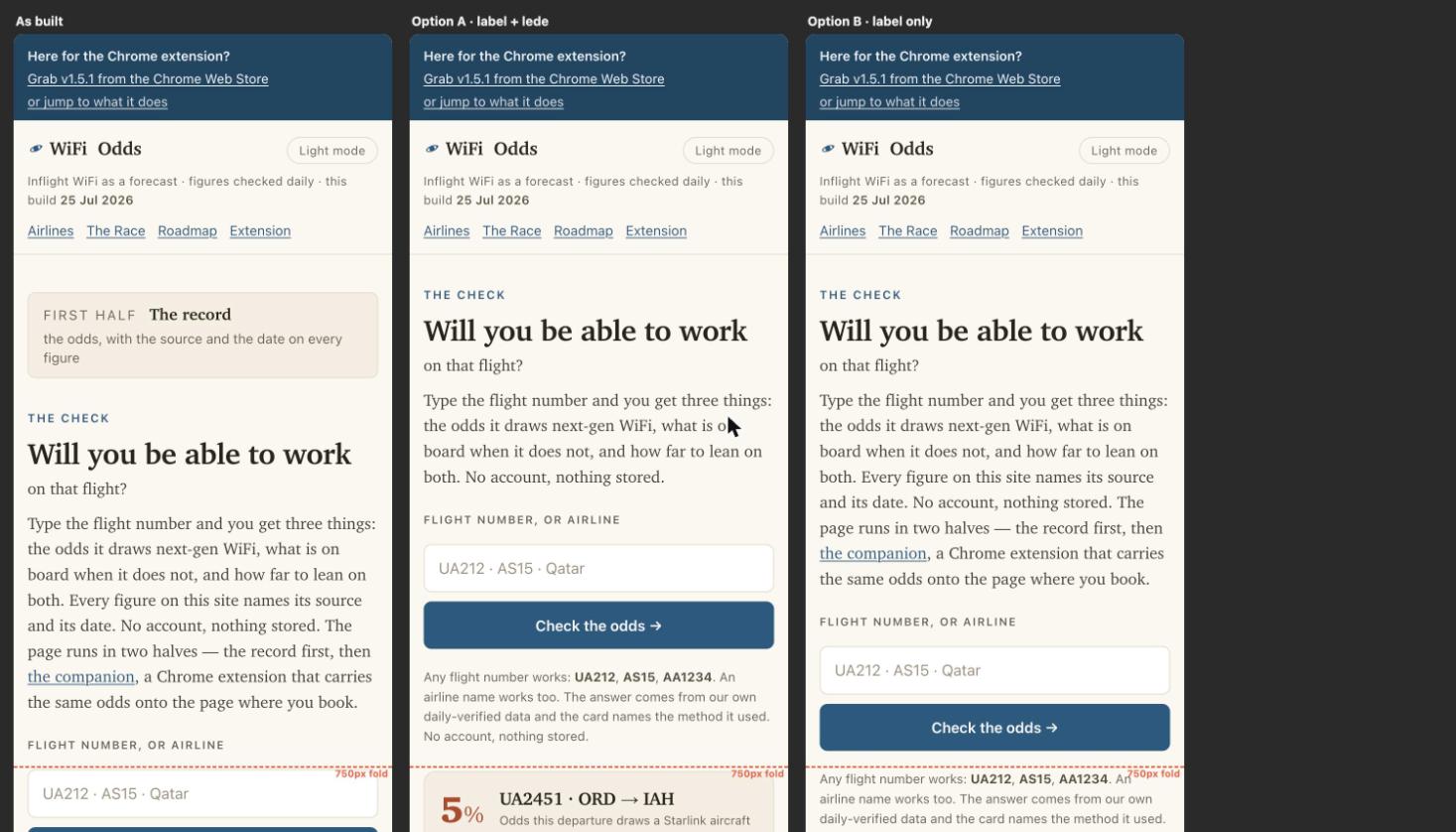Click 'Will you be able to work' heading in Option A
Image resolution: width=1456 pixels, height=832 pixels.
586,331
